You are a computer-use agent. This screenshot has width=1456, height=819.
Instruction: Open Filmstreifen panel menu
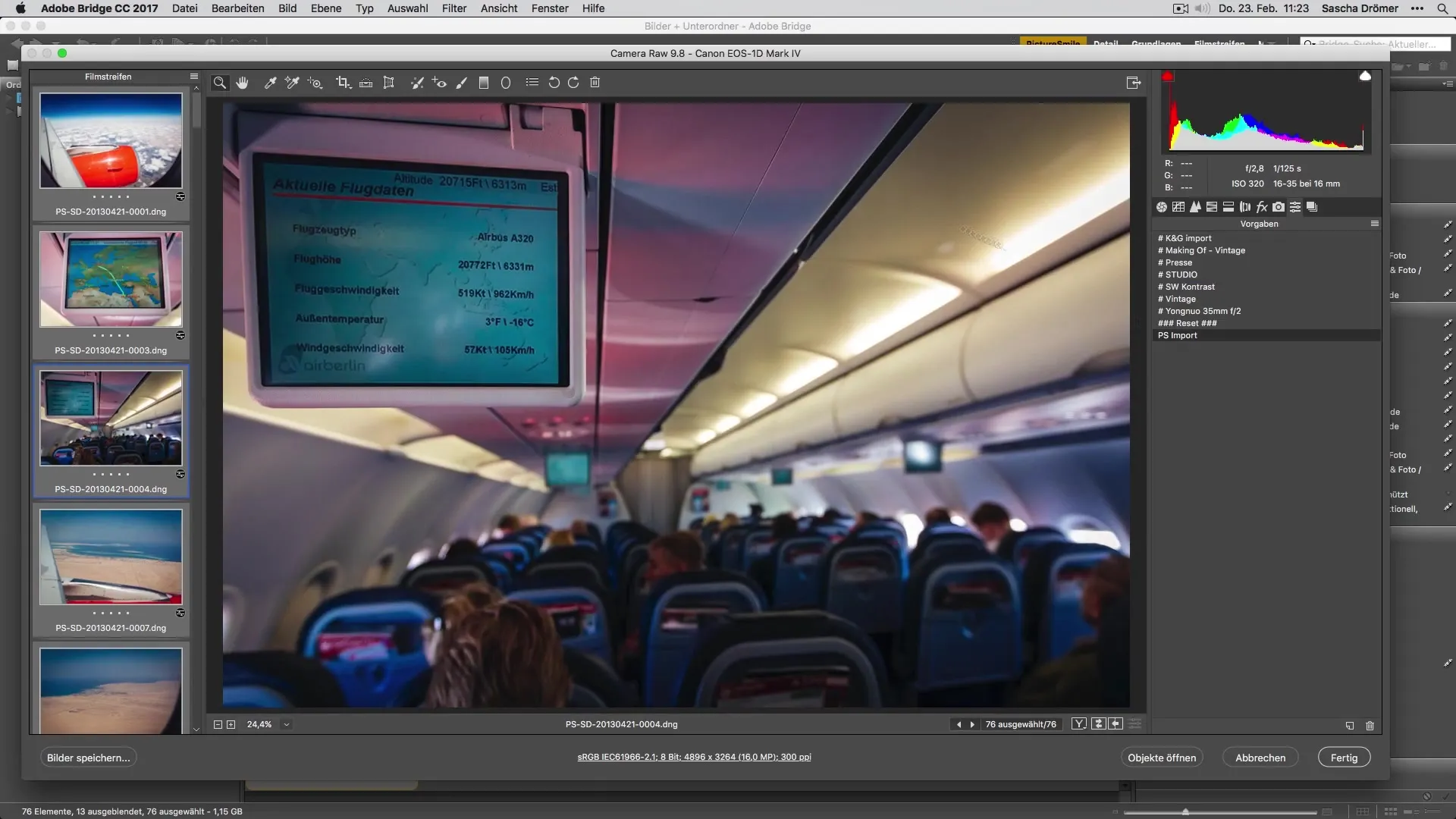[x=194, y=77]
